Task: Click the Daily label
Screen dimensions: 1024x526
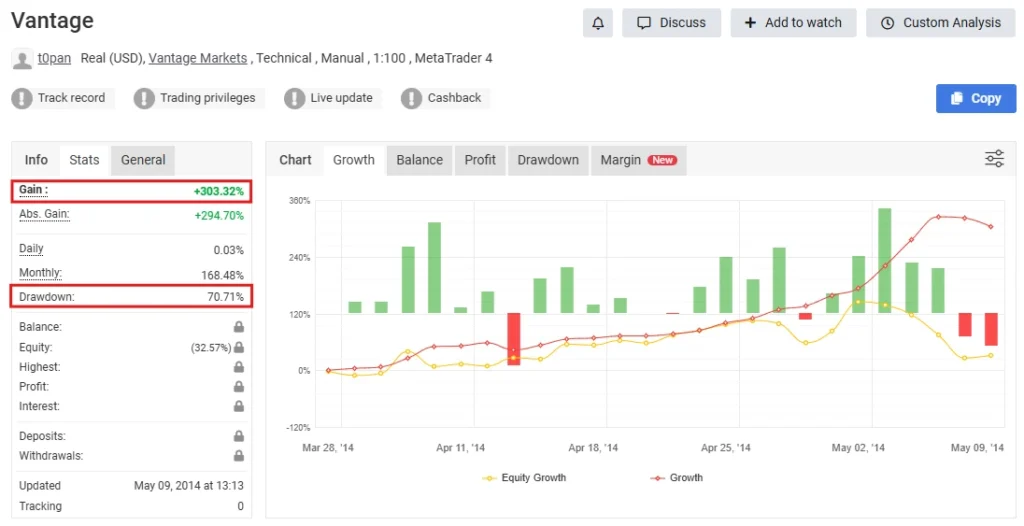Action: click(31, 249)
